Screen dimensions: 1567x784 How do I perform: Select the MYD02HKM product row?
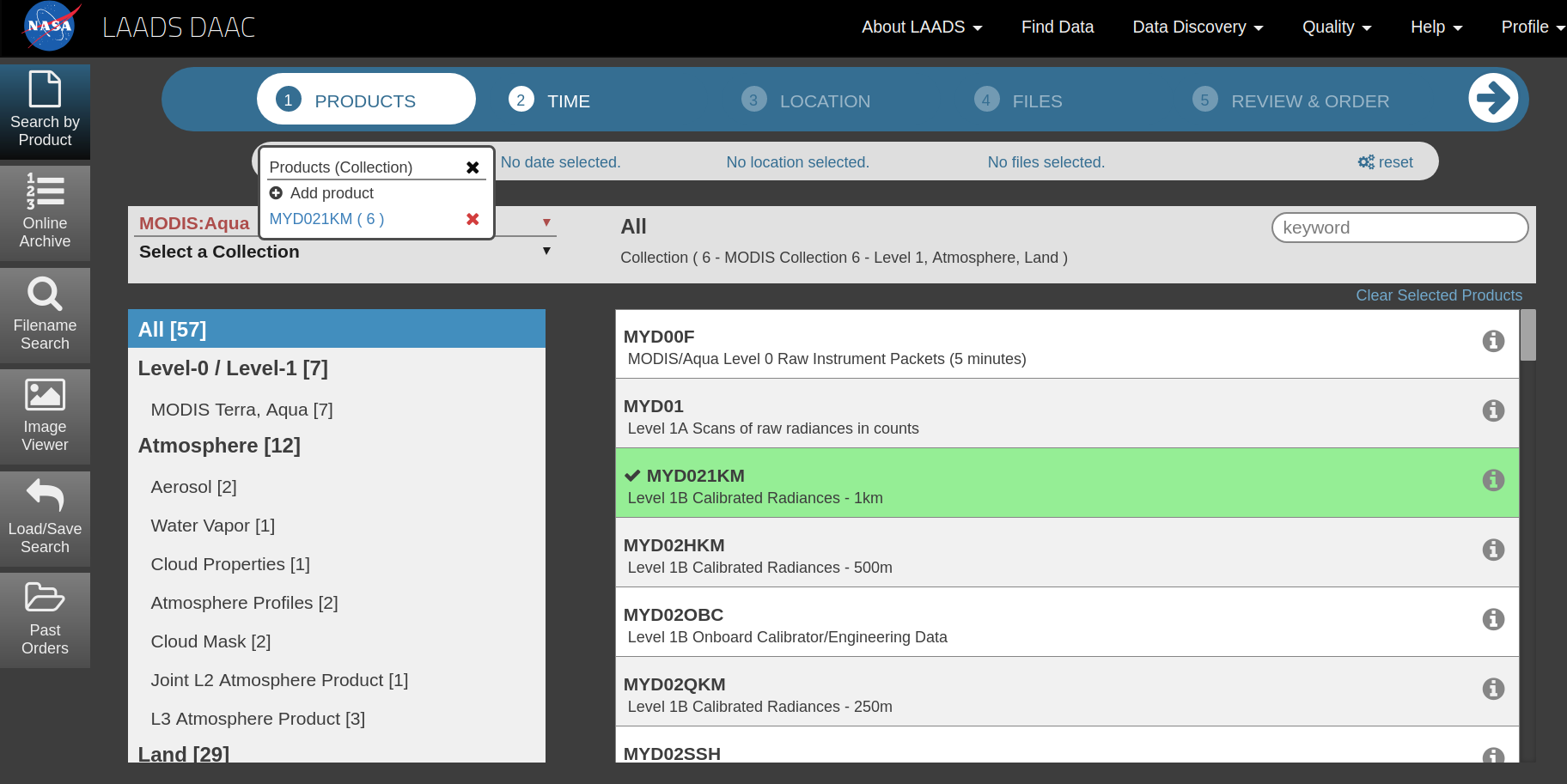coord(1067,553)
